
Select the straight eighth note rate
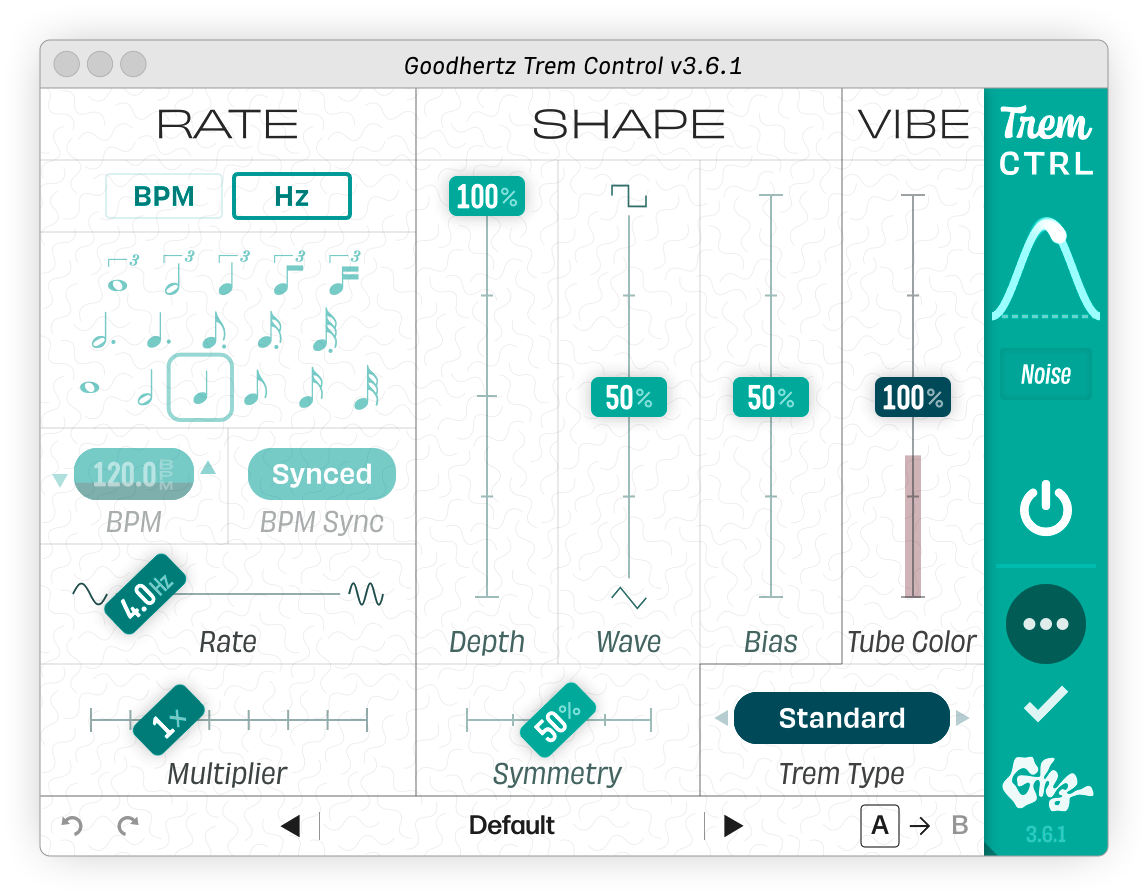pos(256,387)
